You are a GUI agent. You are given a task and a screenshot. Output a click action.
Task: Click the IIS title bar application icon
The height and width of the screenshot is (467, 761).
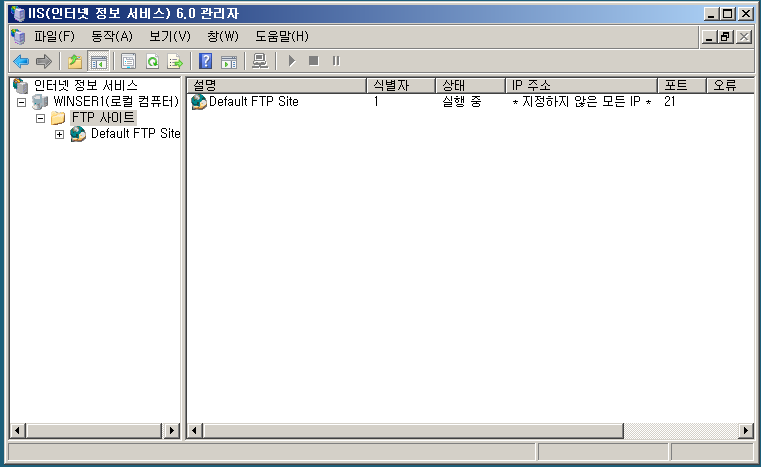[18, 14]
